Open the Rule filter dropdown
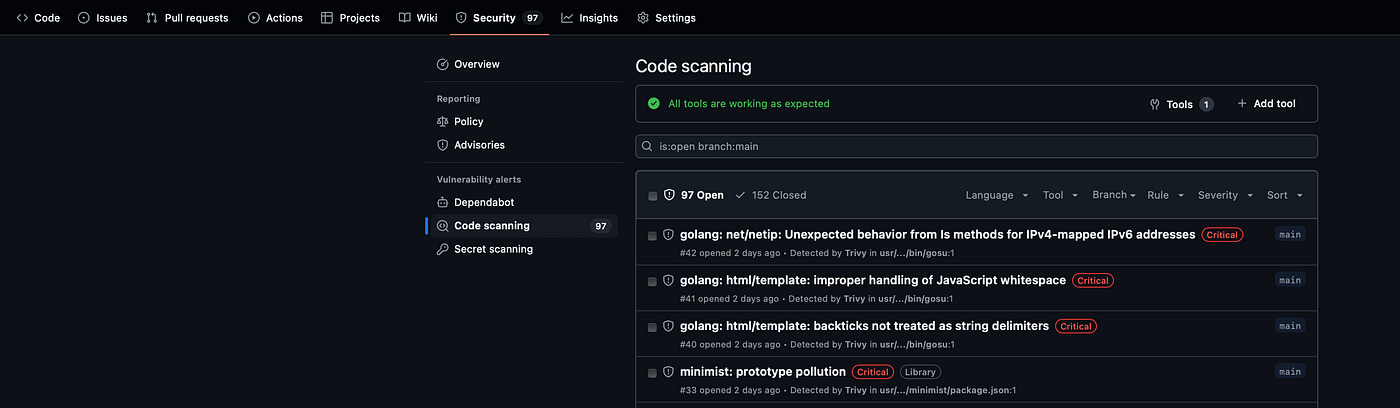The image size is (1400, 408). [x=1165, y=195]
